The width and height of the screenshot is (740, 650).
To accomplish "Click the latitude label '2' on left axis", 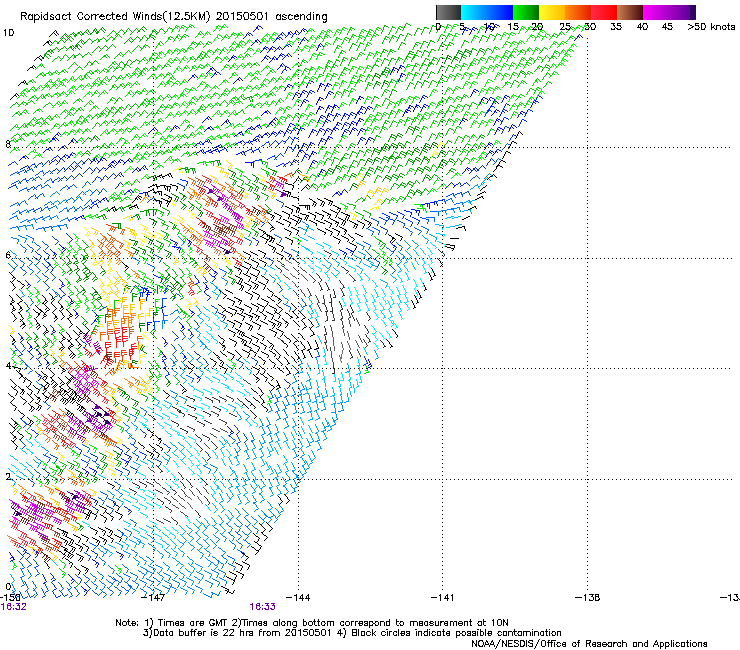I will click(8, 477).
